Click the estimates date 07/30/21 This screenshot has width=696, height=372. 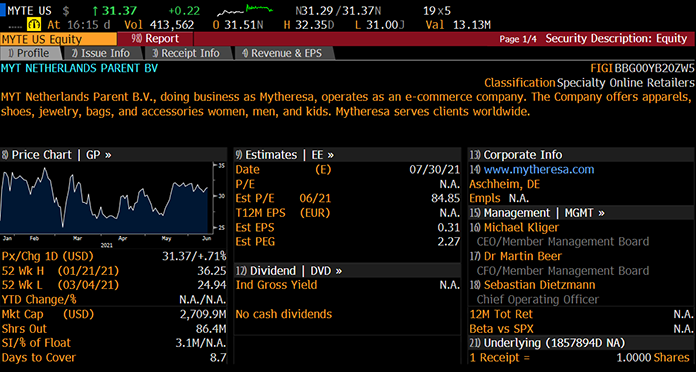pyautogui.click(x=435, y=170)
